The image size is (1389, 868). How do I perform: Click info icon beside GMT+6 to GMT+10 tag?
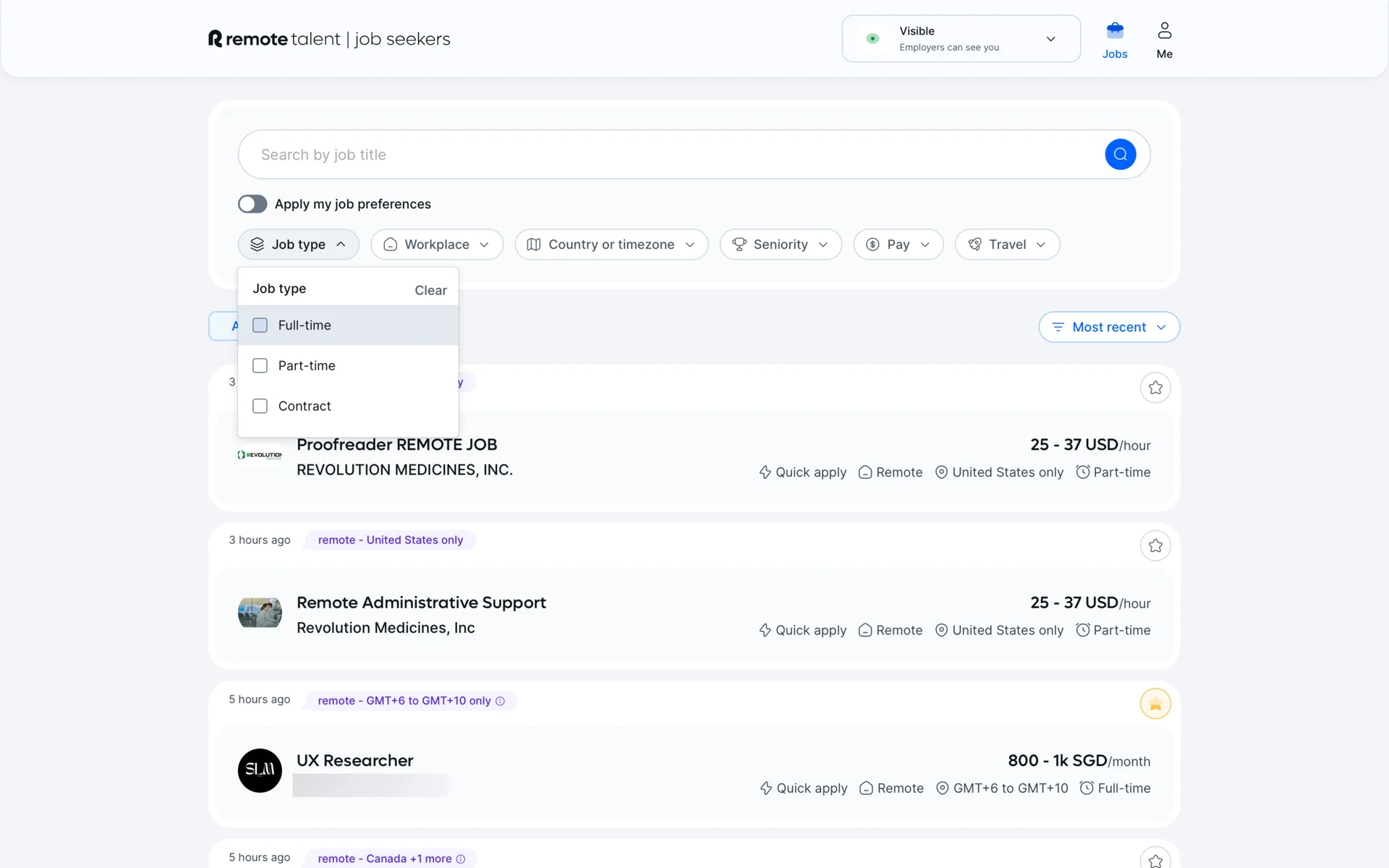click(500, 701)
